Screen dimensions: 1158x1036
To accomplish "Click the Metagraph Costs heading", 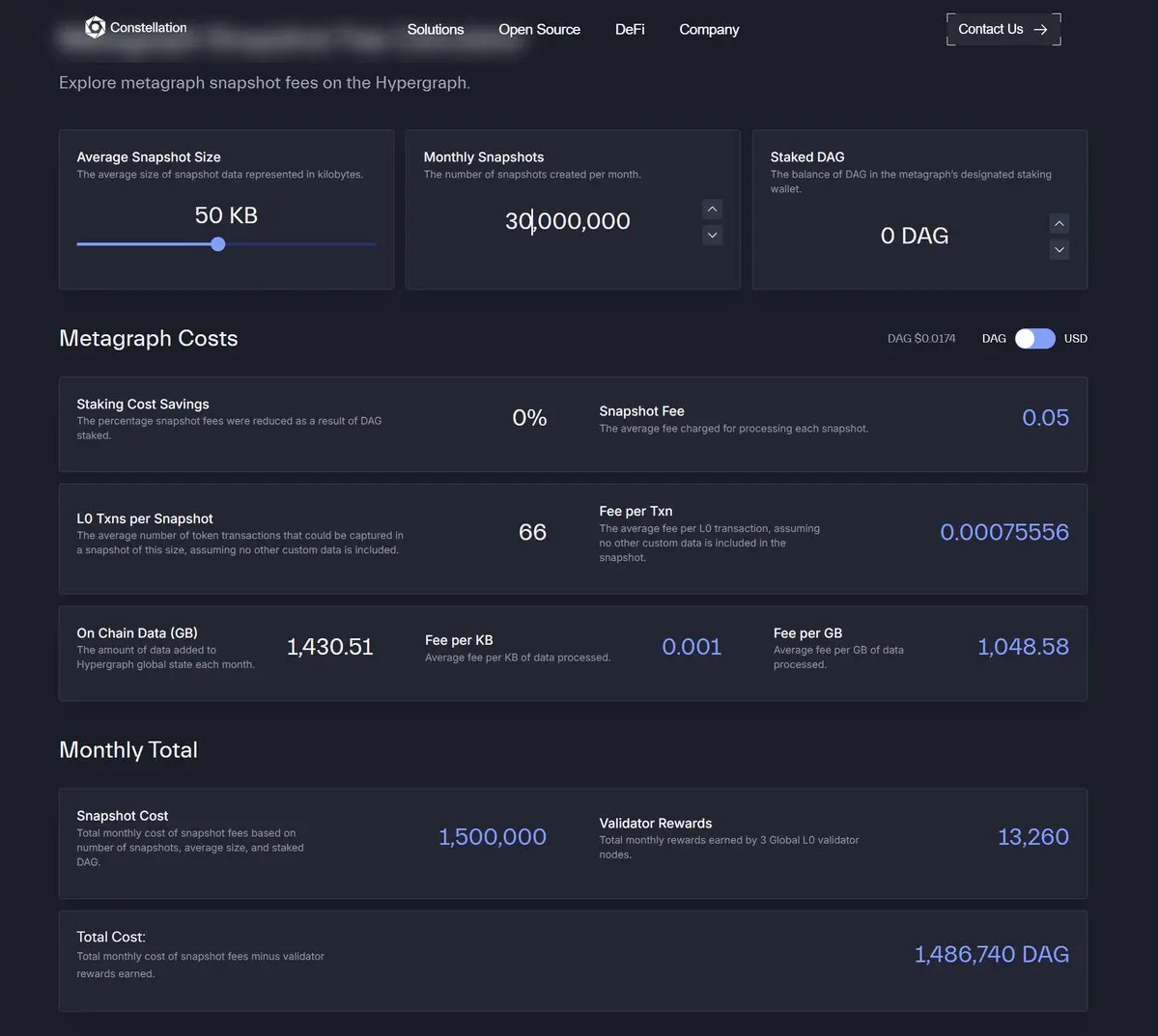I will tap(149, 338).
